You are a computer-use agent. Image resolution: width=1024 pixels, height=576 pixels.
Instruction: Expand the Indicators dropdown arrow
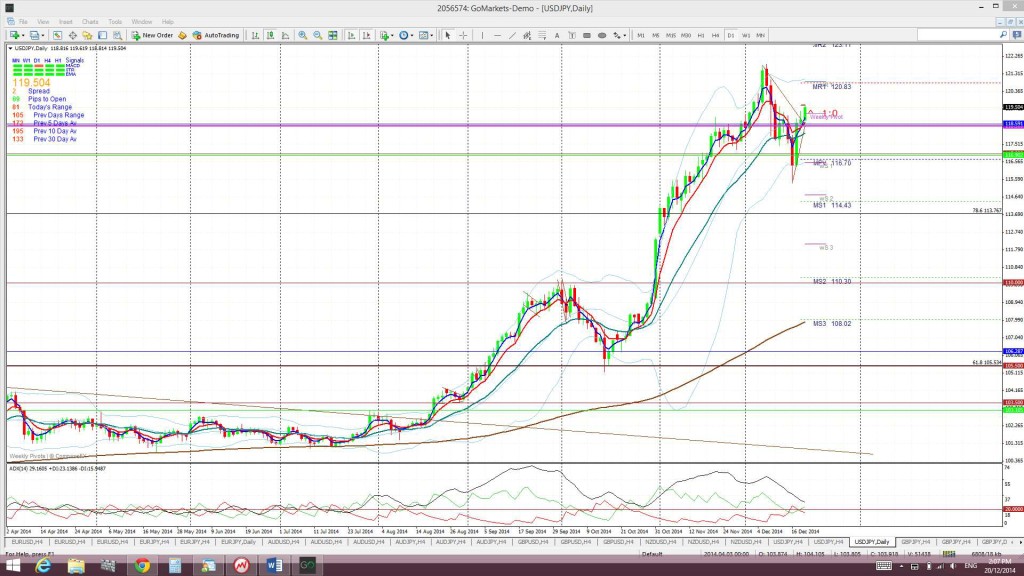(x=392, y=36)
